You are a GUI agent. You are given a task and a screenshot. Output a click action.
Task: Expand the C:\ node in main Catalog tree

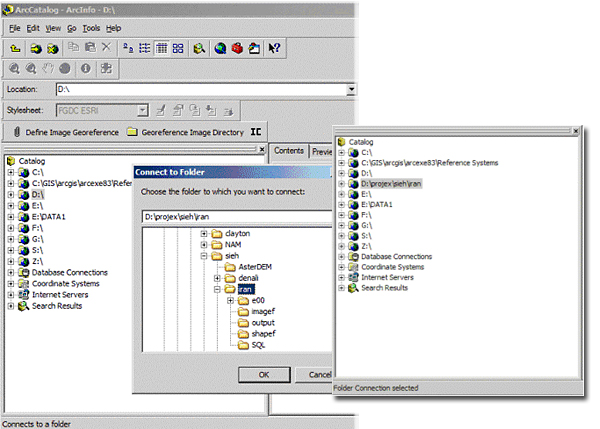click(11, 172)
